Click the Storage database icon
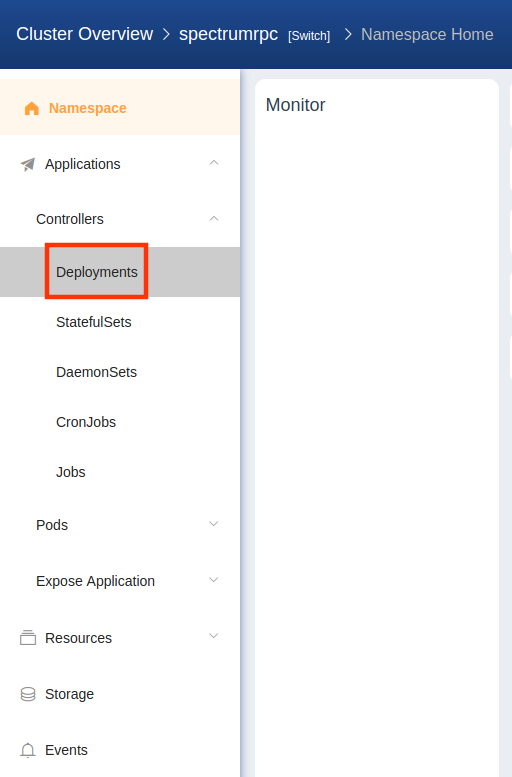Screen dimensions: 512x777 coord(28,694)
